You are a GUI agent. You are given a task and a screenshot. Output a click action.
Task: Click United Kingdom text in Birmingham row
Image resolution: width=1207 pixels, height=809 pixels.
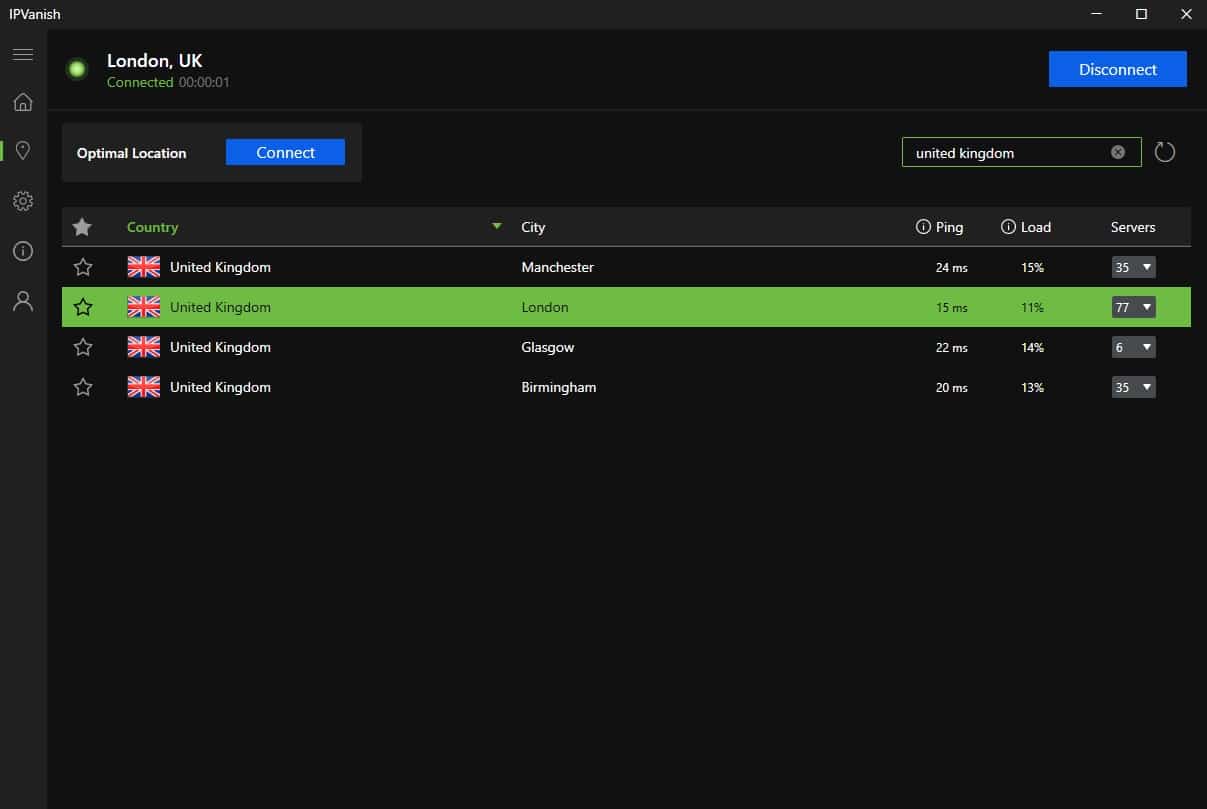tap(220, 387)
